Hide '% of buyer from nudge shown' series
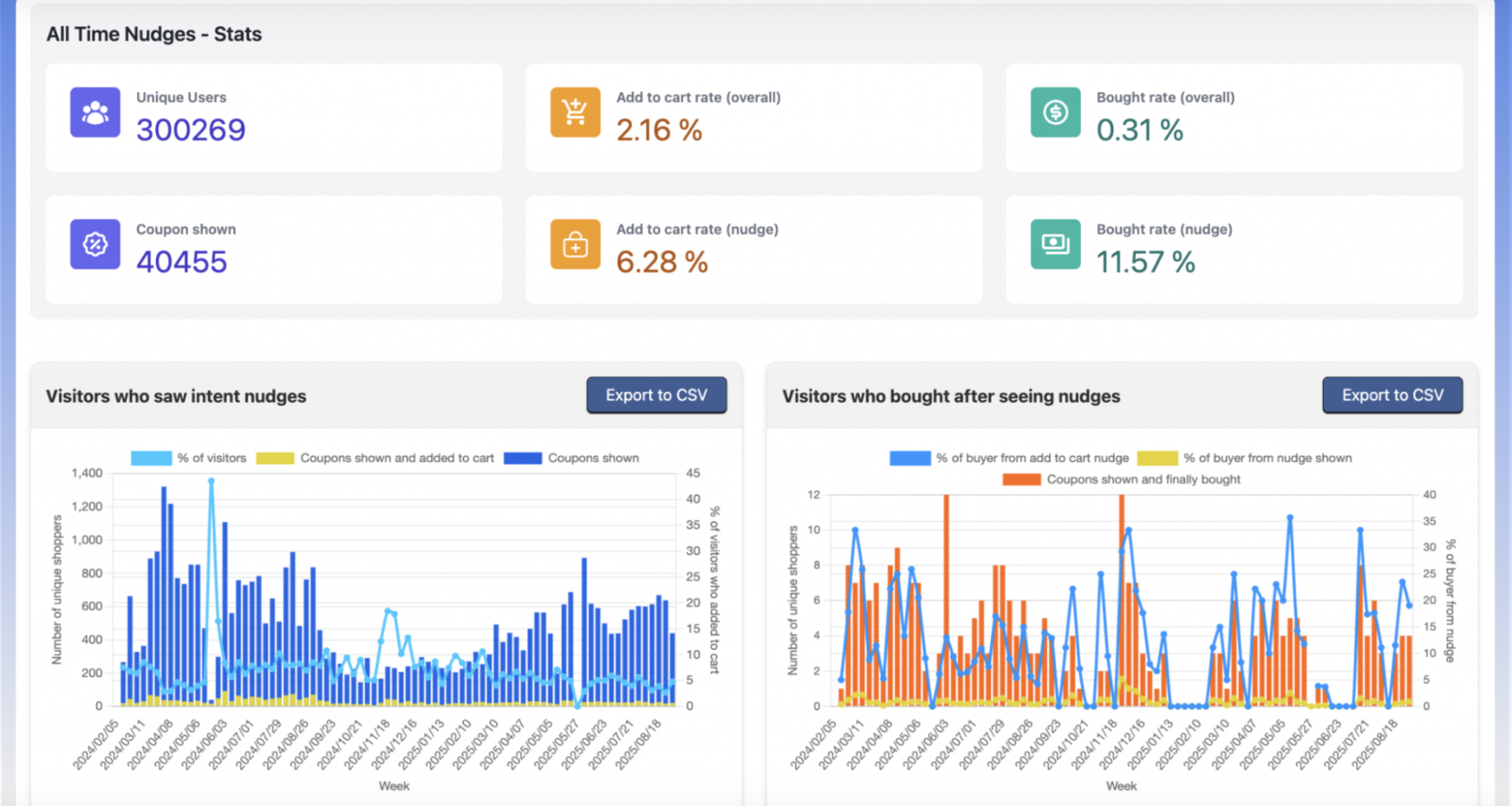 1245,458
